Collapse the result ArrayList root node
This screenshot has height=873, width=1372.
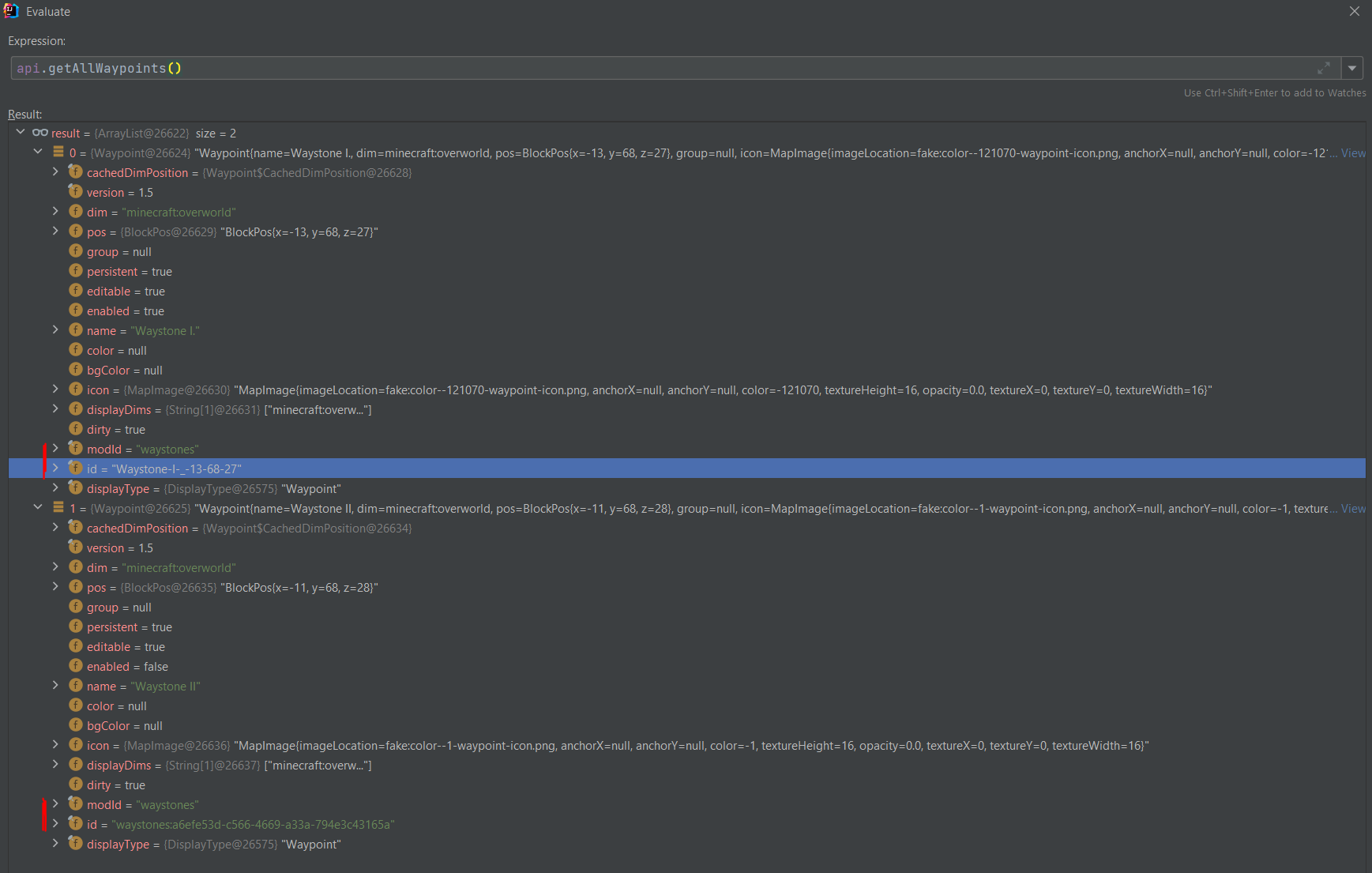(x=20, y=132)
